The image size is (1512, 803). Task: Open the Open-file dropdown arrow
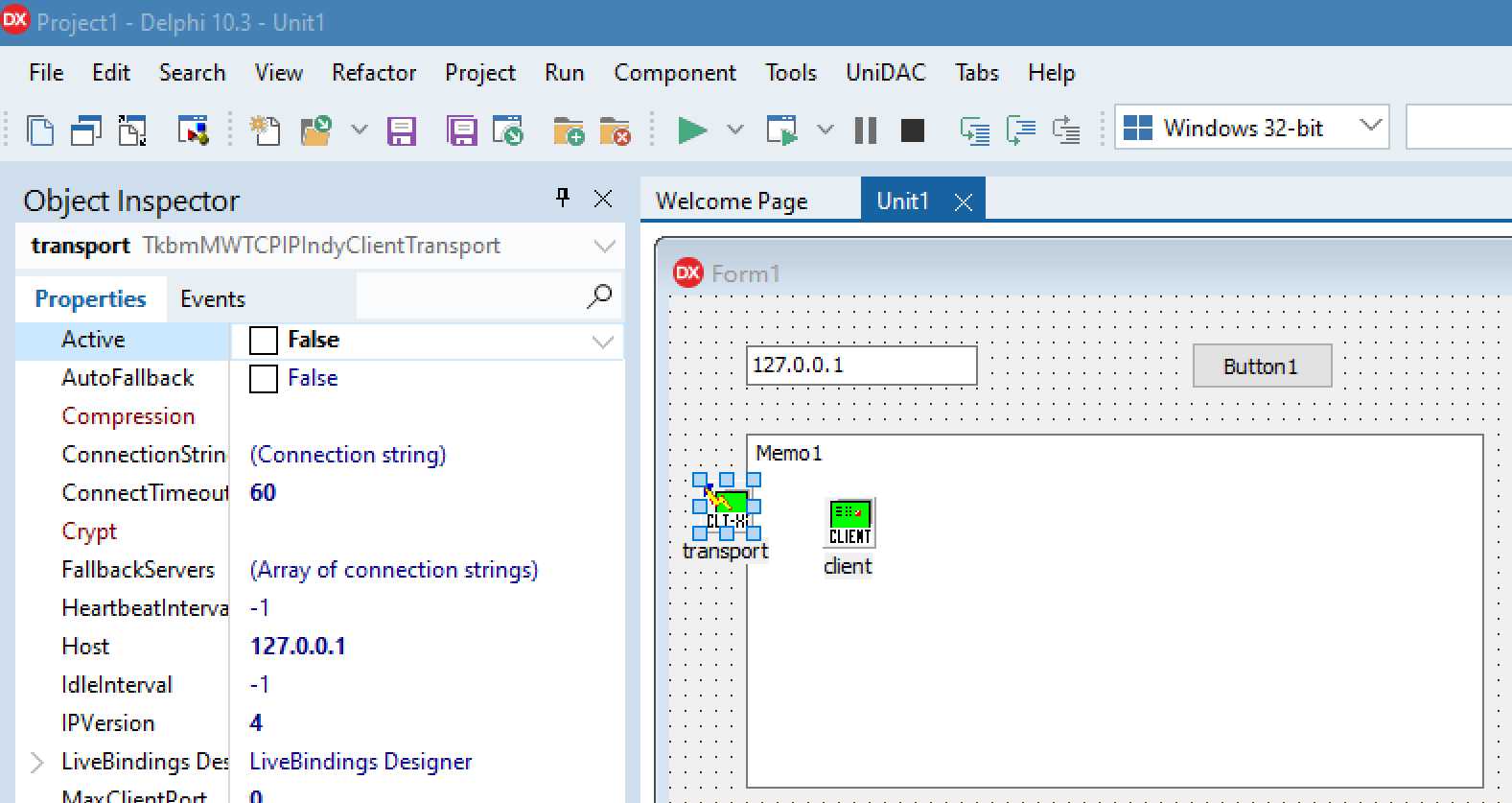coord(360,129)
